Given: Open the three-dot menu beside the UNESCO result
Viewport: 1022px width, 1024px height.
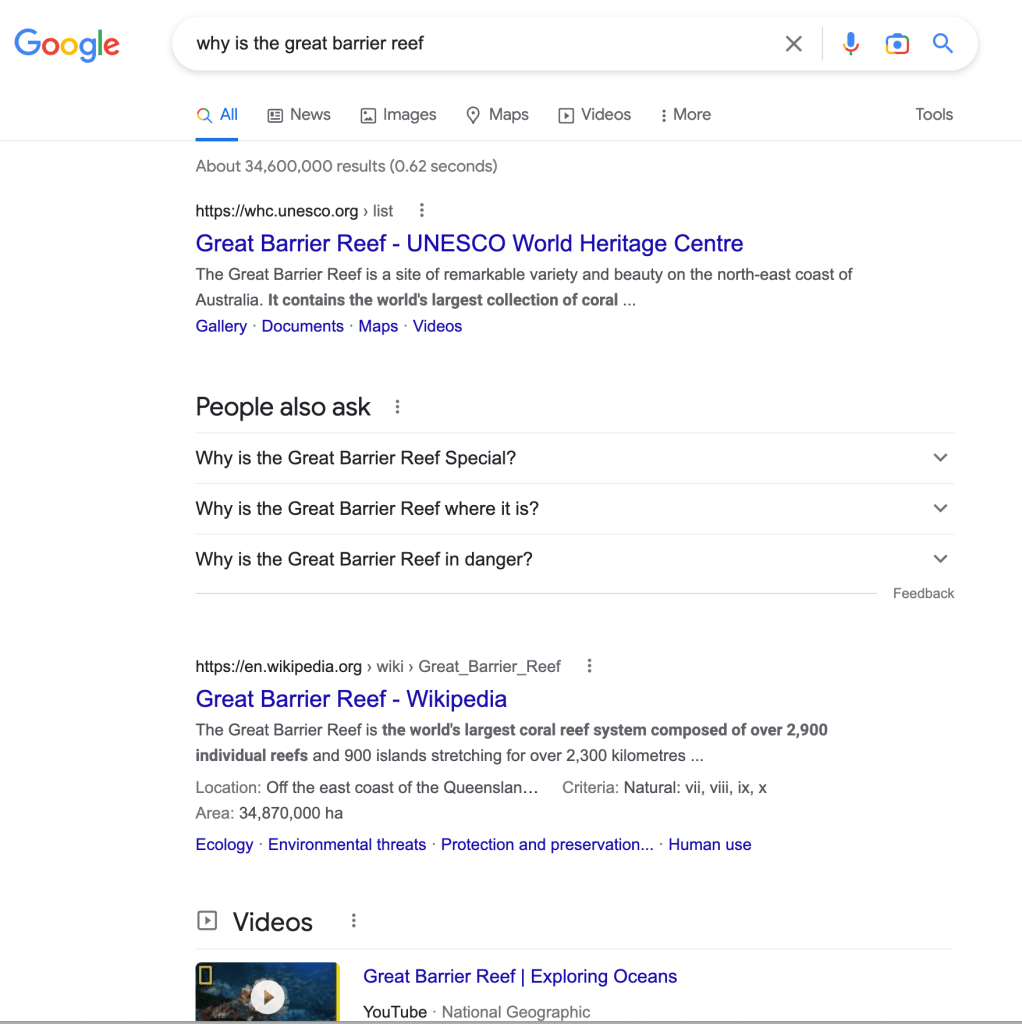Looking at the screenshot, I should click(x=421, y=211).
